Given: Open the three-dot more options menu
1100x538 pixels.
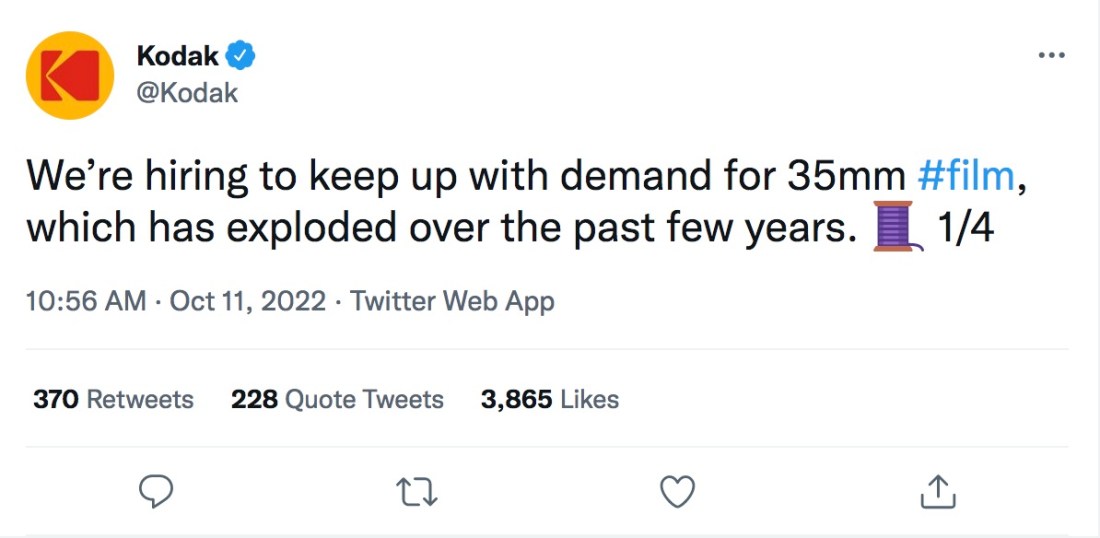Looking at the screenshot, I should 1051,56.
